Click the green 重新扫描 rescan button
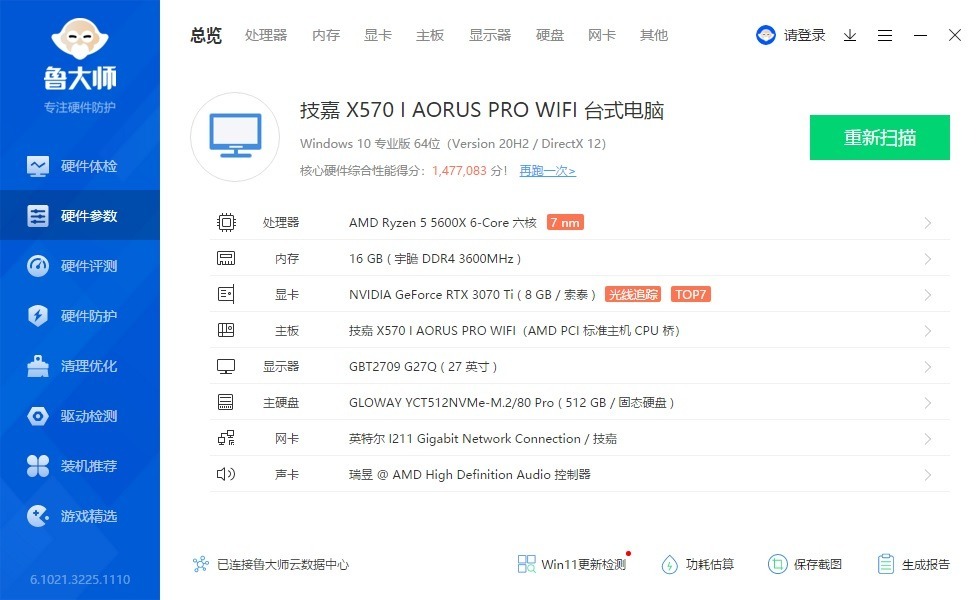 tap(879, 138)
